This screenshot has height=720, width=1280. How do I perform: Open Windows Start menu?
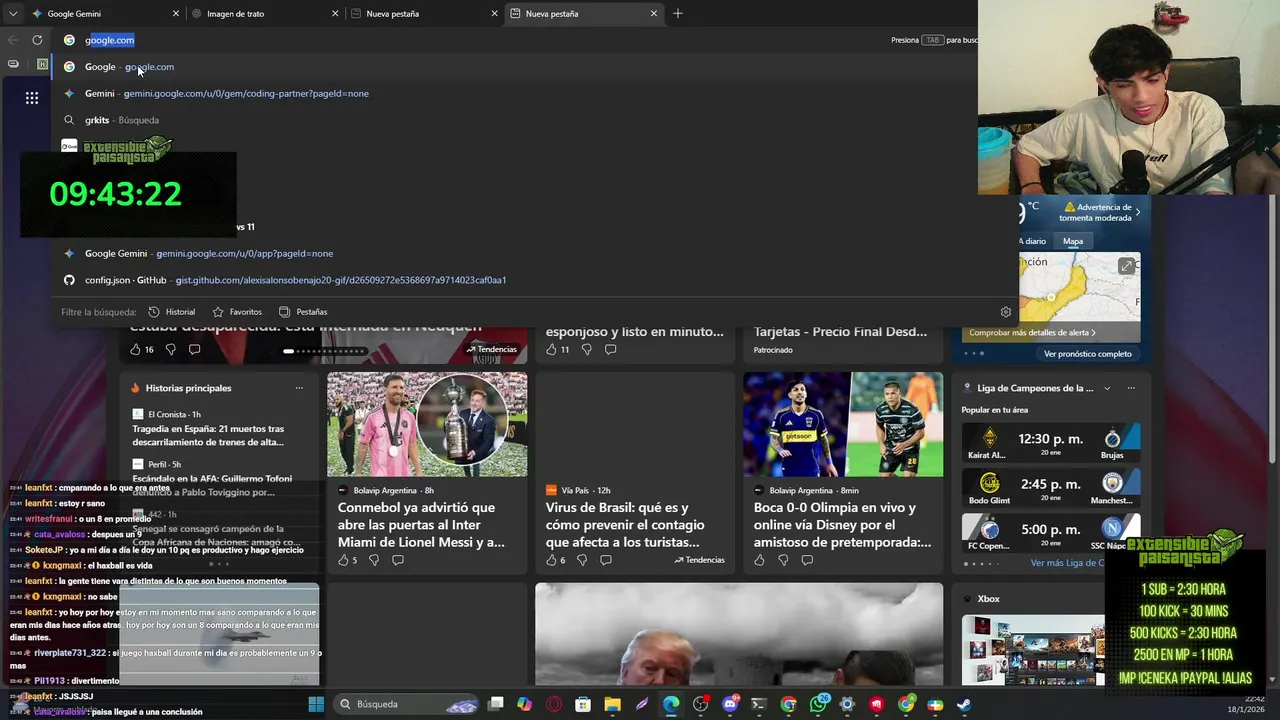(x=316, y=704)
